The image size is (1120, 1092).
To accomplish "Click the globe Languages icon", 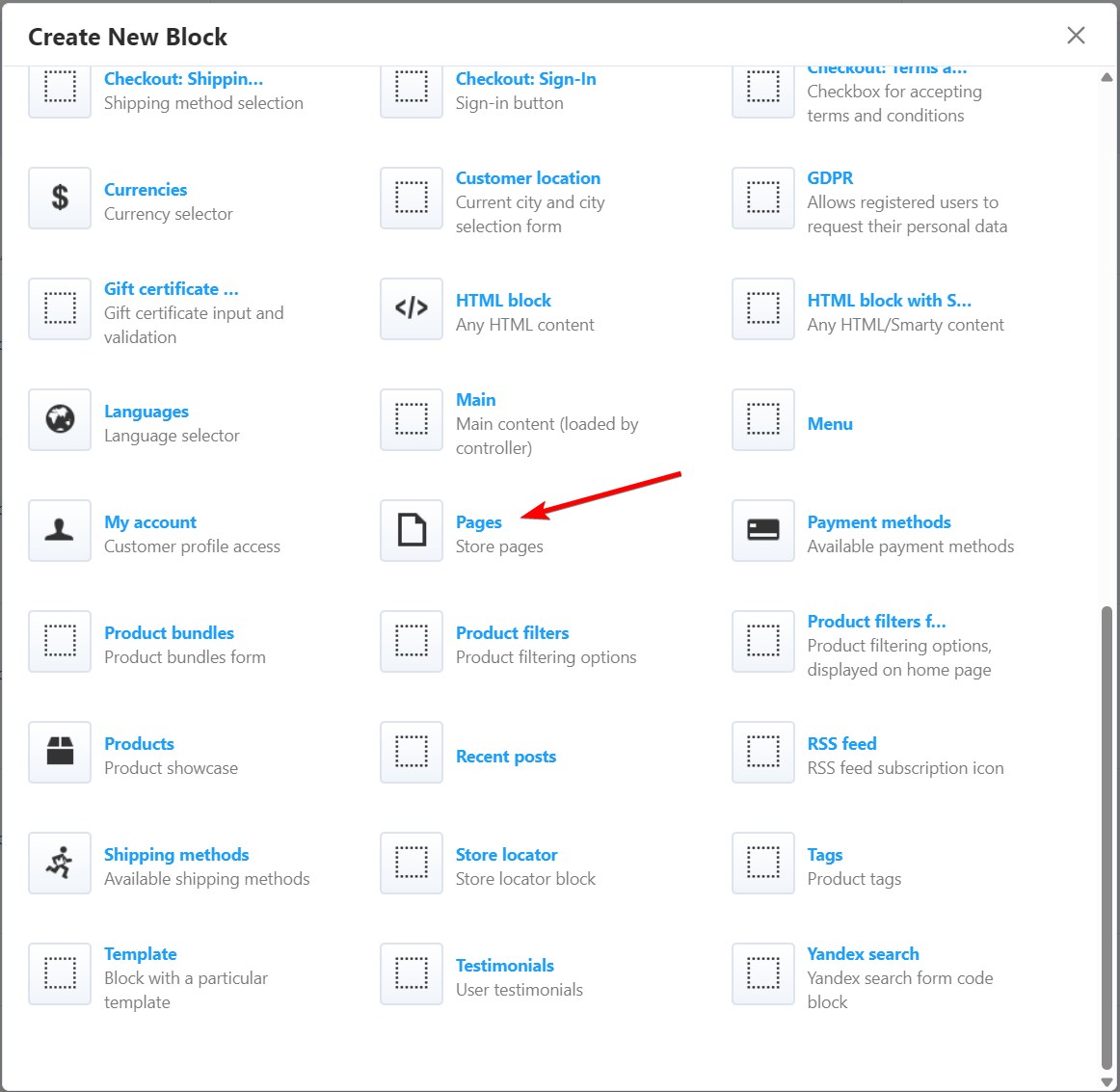I will click(x=60, y=419).
